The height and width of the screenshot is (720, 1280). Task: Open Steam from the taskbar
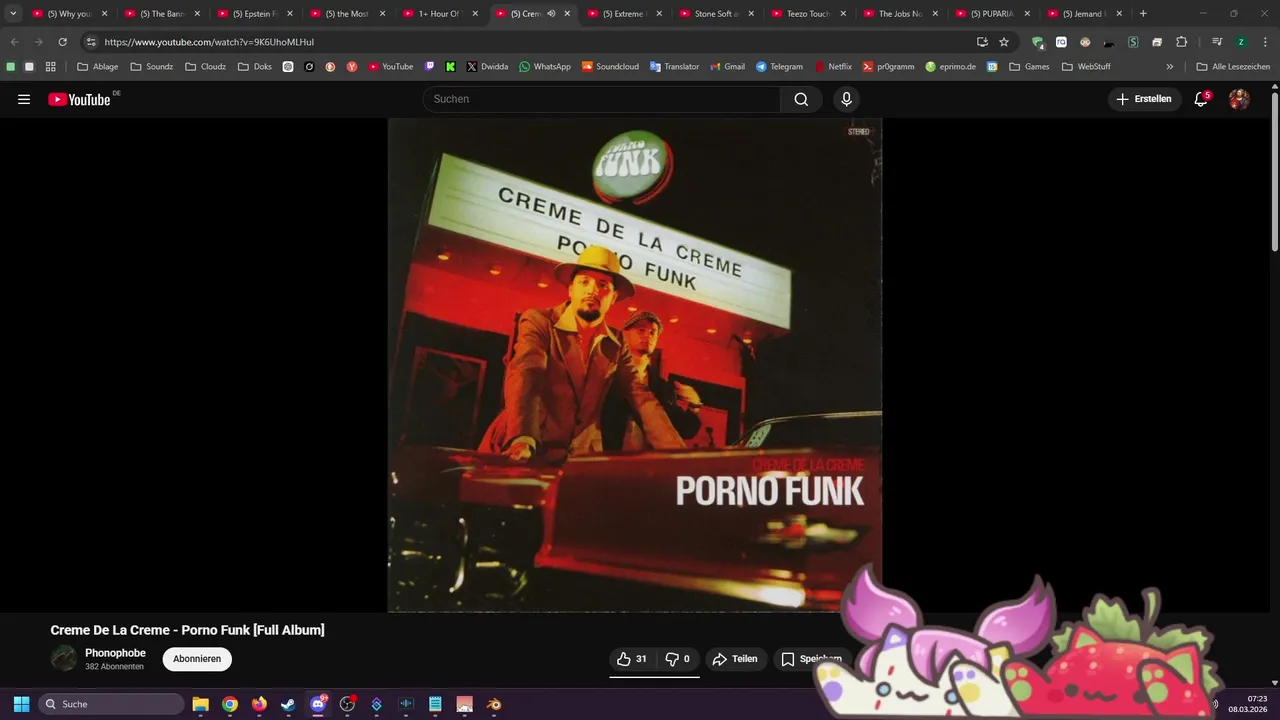(x=288, y=704)
